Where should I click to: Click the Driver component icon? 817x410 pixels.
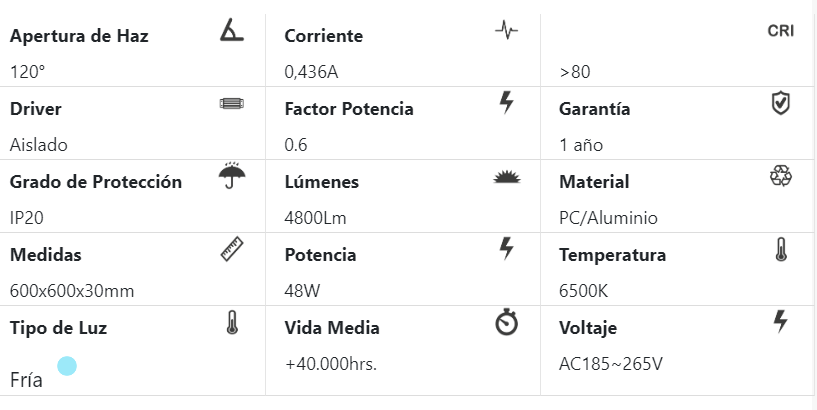tap(231, 103)
